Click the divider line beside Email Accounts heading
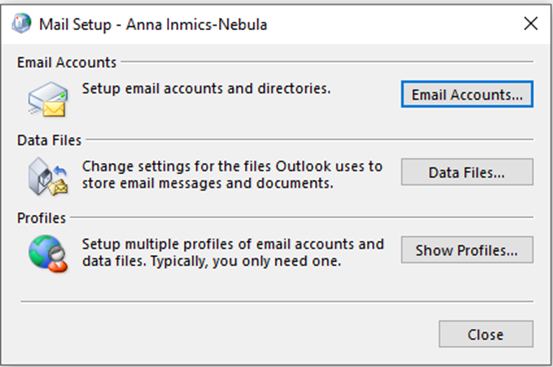 coord(327,62)
